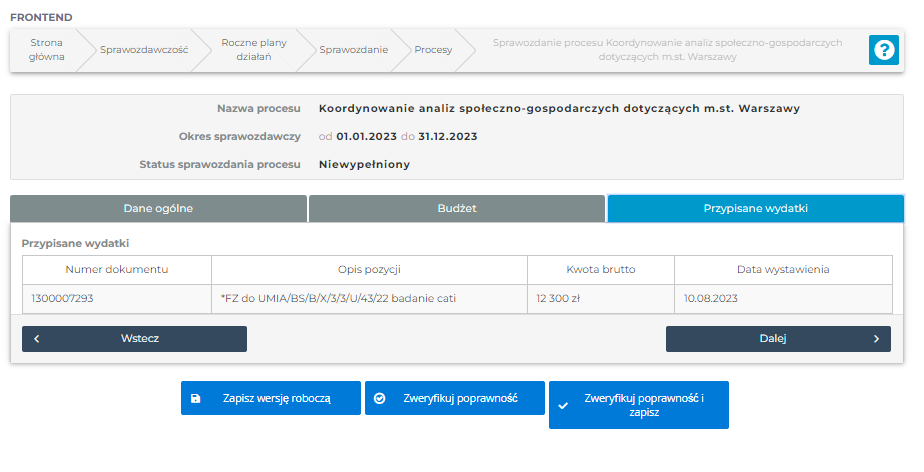Switch to the Dane ogólne tab
Viewport: 924px width, 472px height.
click(x=158, y=208)
